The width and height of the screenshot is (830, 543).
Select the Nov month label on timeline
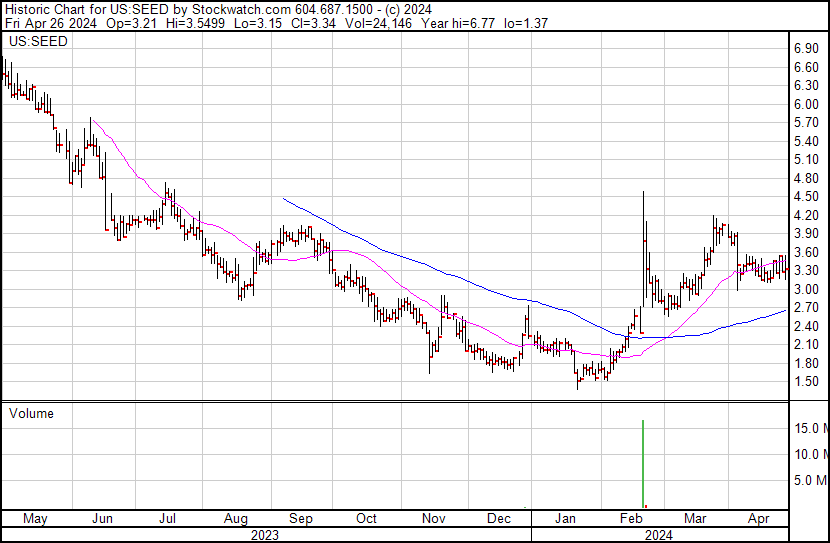click(433, 519)
